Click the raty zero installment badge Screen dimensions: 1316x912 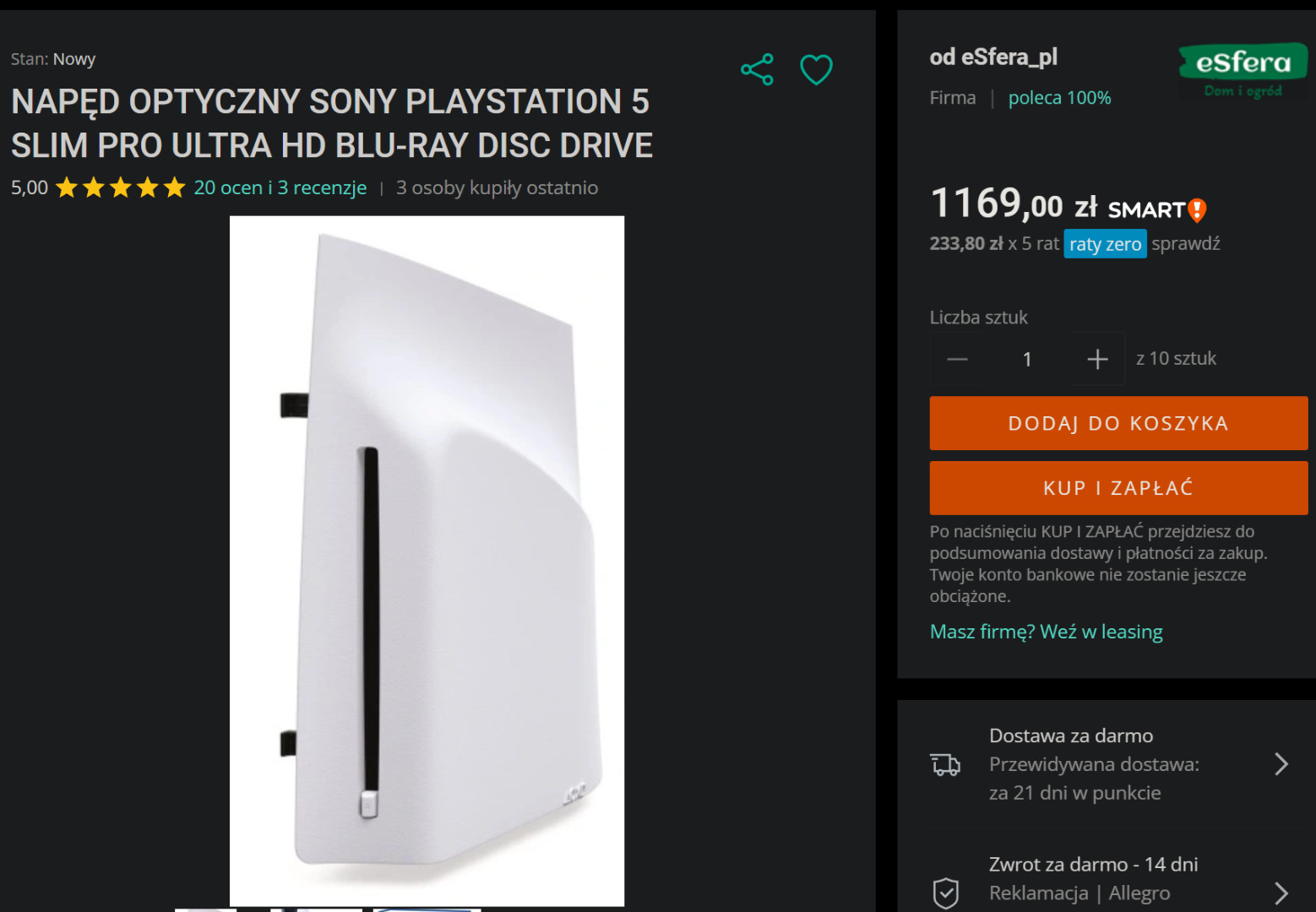pos(1105,244)
